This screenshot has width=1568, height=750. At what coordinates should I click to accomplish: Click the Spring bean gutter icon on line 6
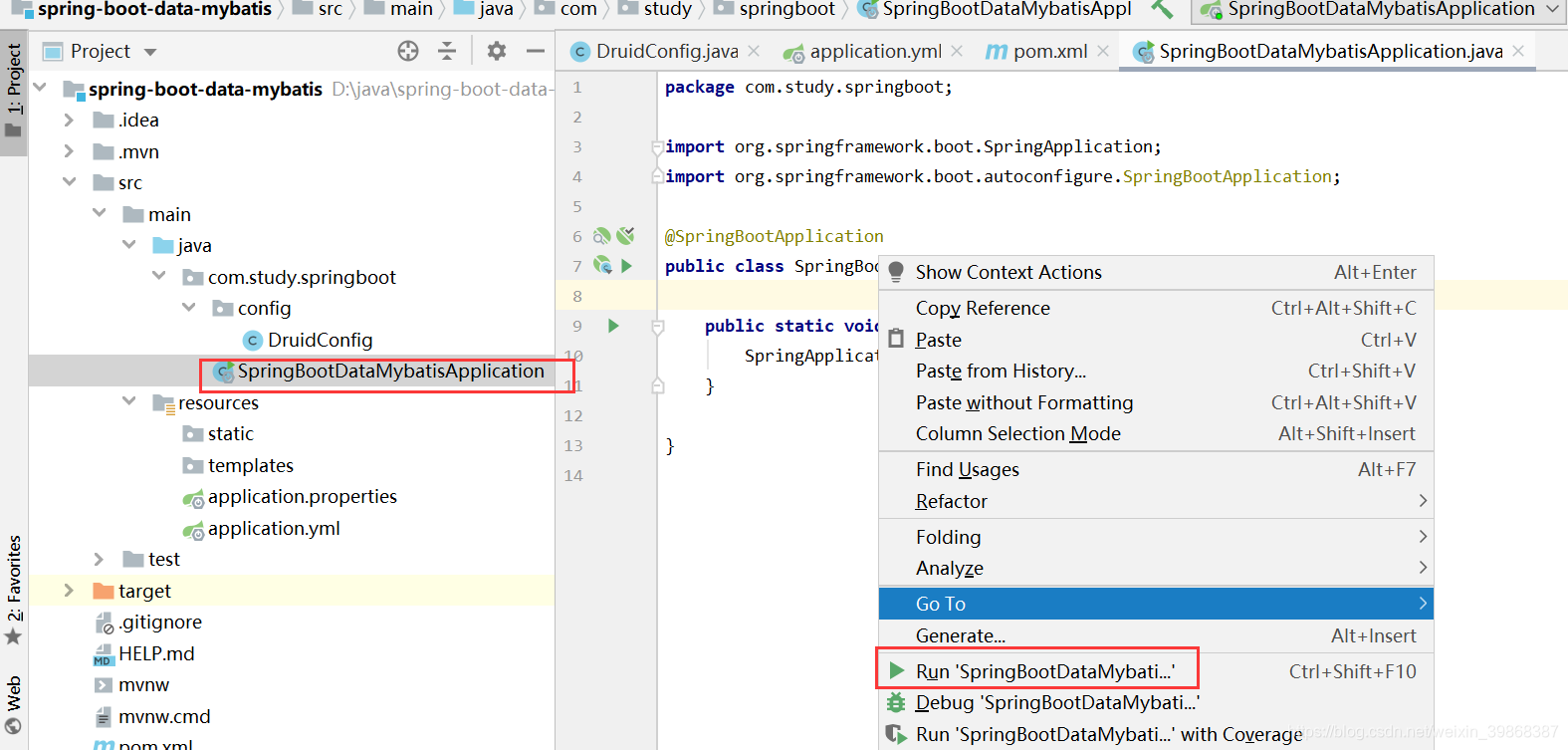pos(602,236)
